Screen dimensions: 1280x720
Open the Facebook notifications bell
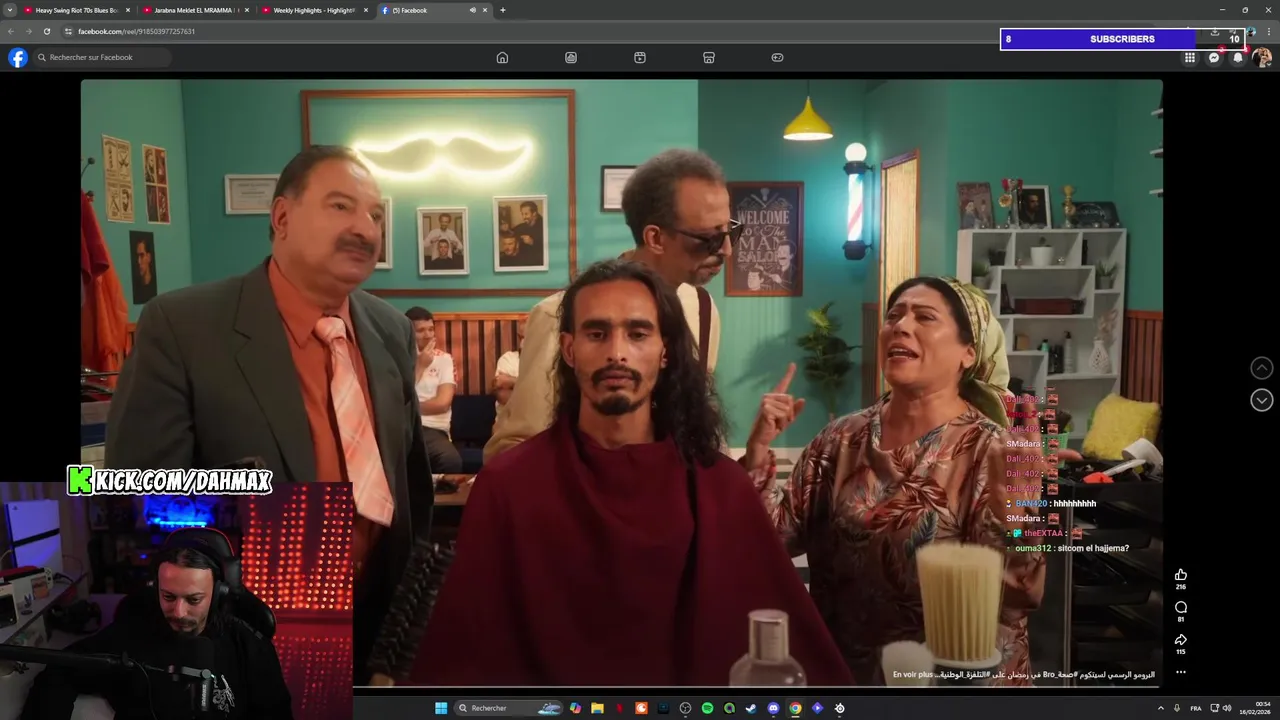tap(1238, 58)
